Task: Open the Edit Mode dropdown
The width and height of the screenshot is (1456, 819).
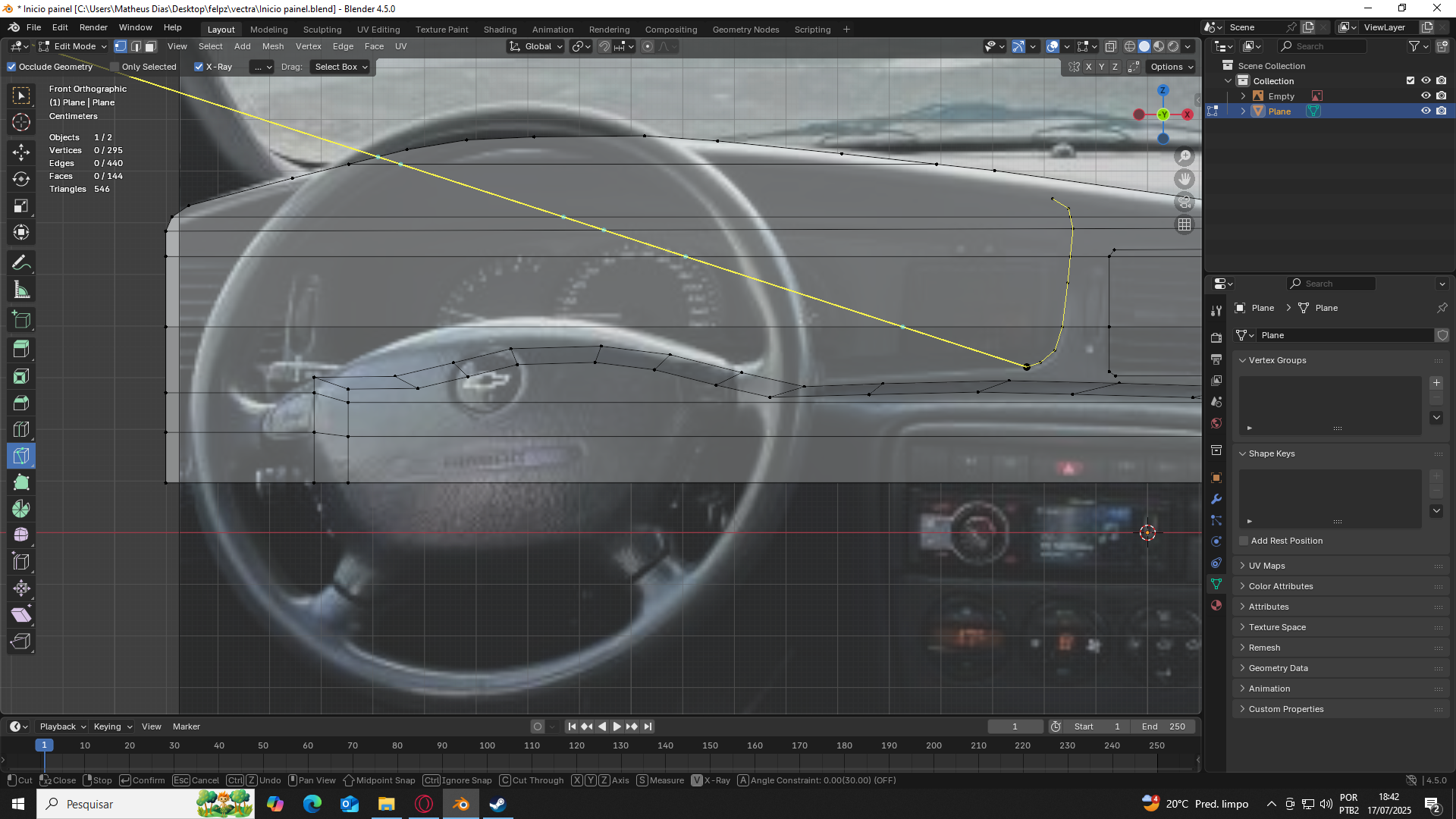Action: [x=74, y=46]
